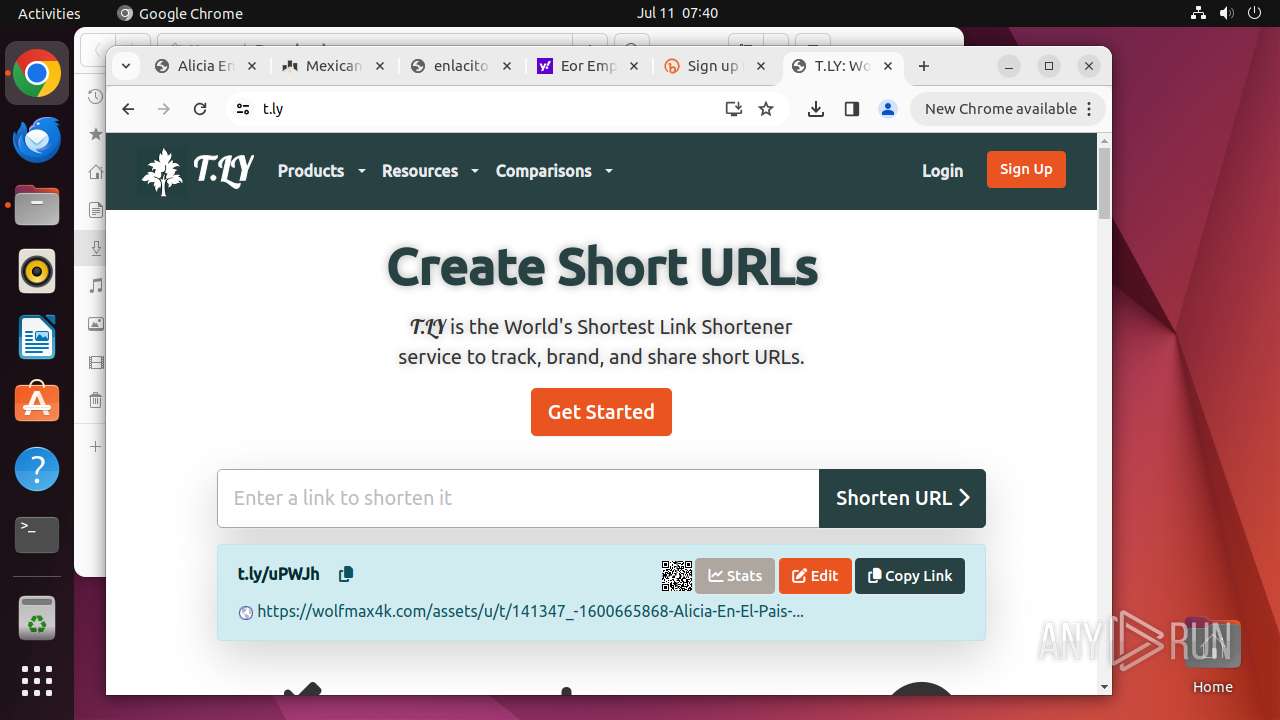Toggle the Chrome side panel icon

click(x=852, y=109)
